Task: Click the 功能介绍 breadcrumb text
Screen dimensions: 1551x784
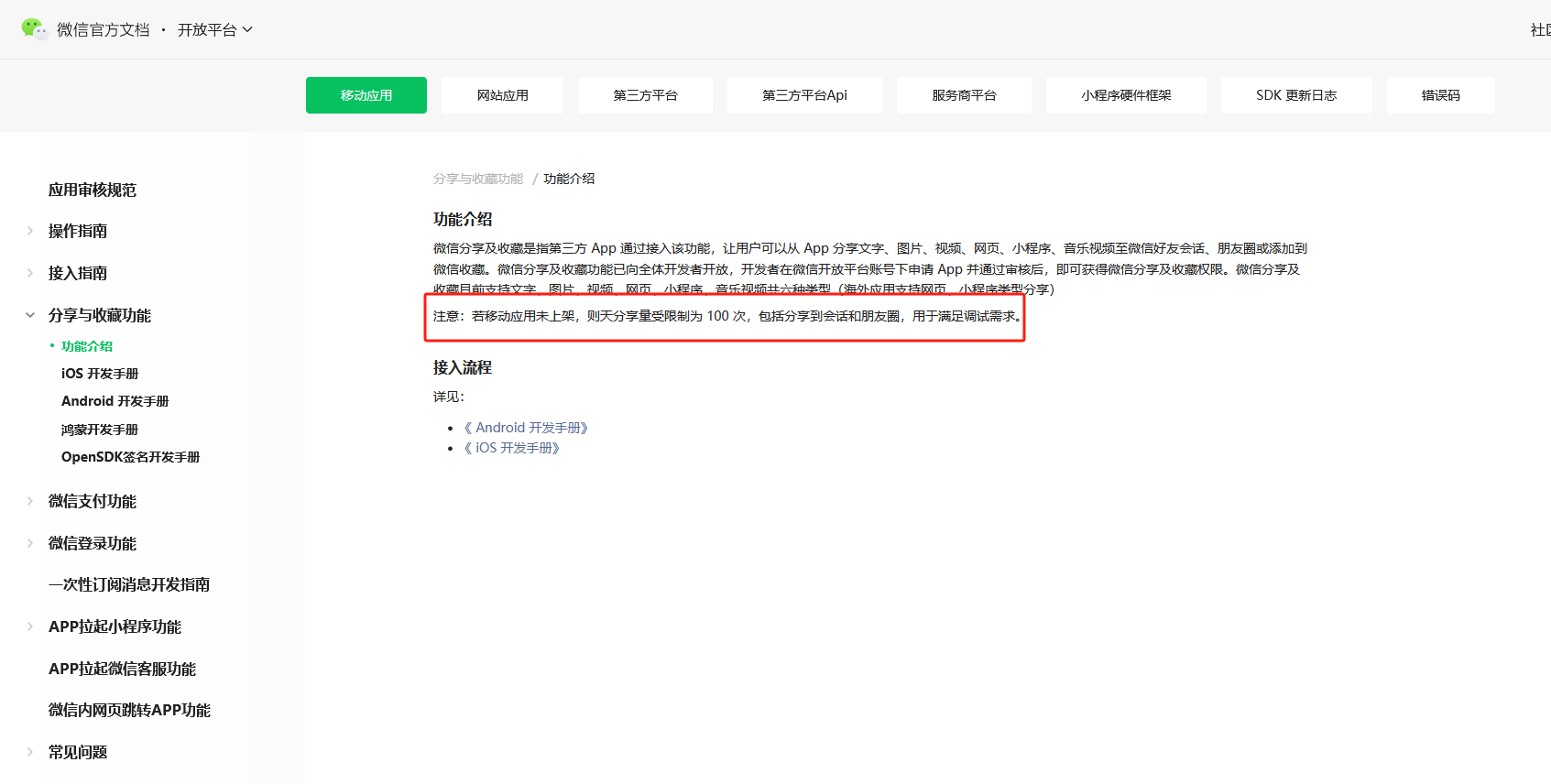Action: pos(569,179)
